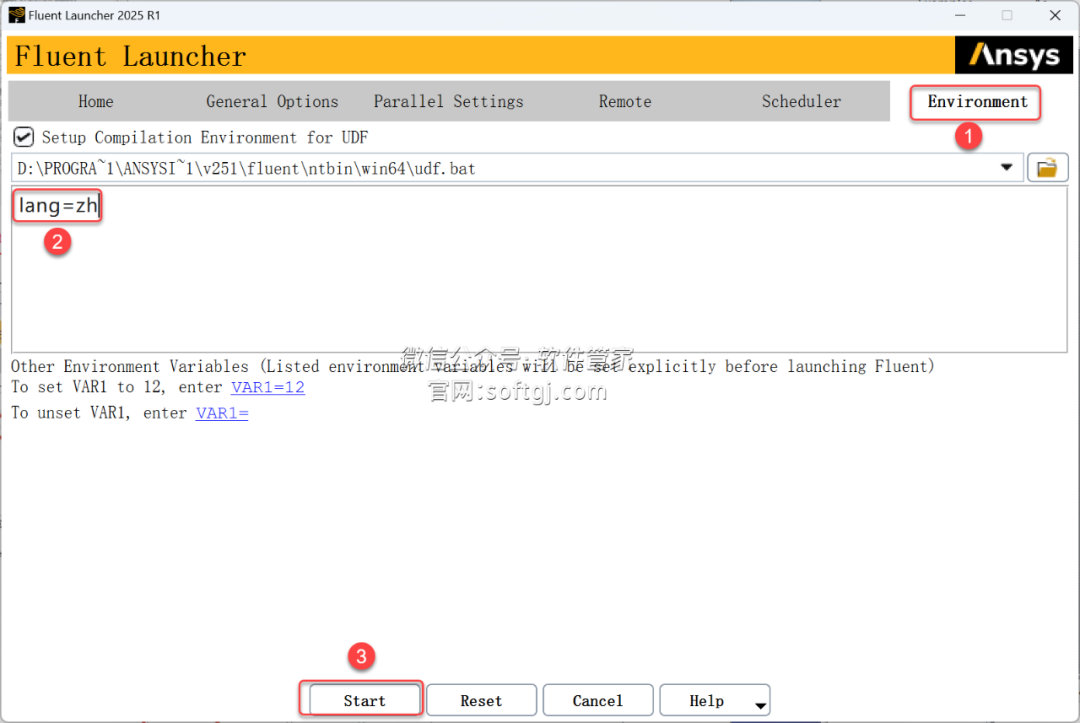The width and height of the screenshot is (1080, 723).
Task: Open the Help button dropdown arrow
Action: tap(760, 705)
